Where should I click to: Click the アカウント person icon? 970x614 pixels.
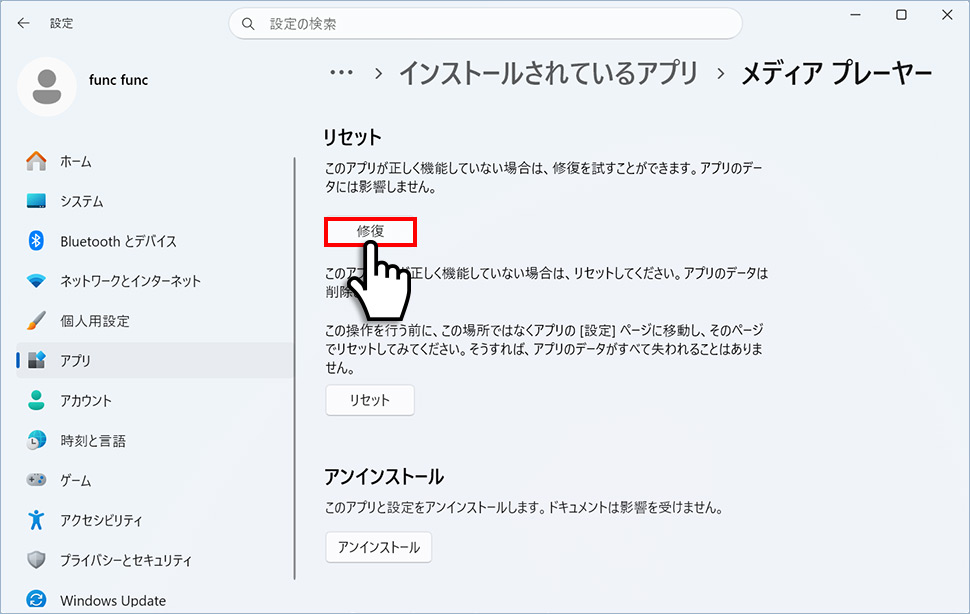click(x=36, y=400)
